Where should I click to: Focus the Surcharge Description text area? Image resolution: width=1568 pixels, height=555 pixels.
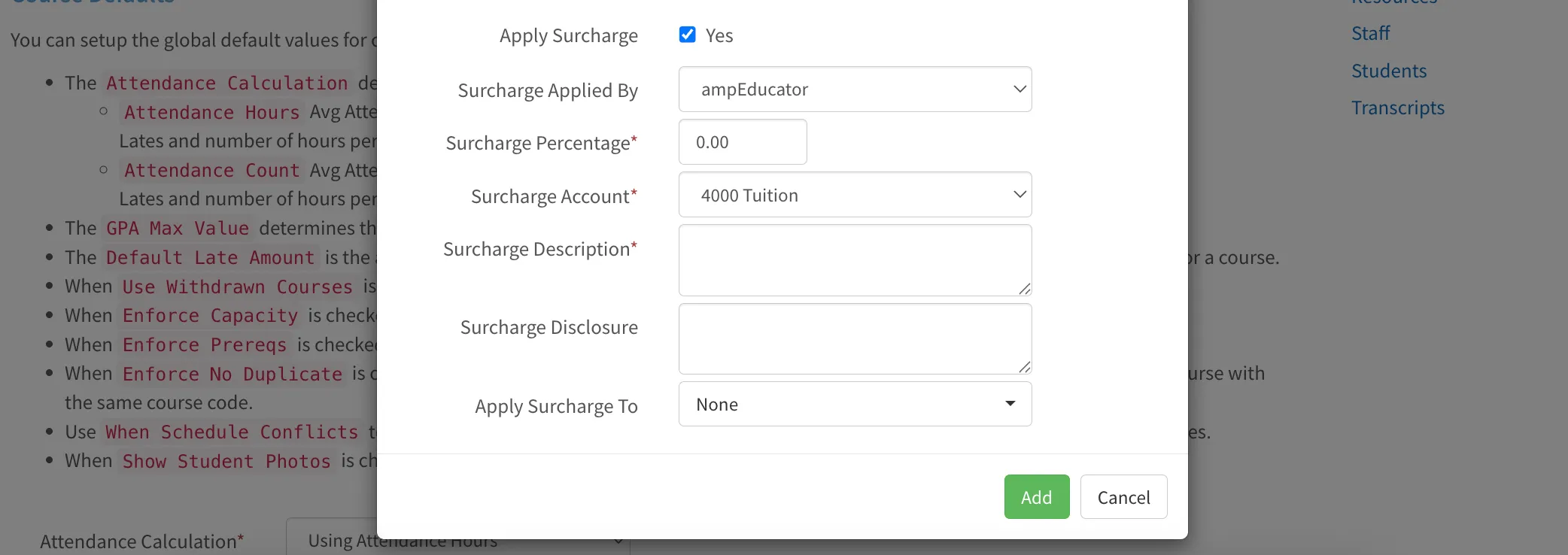click(855, 260)
